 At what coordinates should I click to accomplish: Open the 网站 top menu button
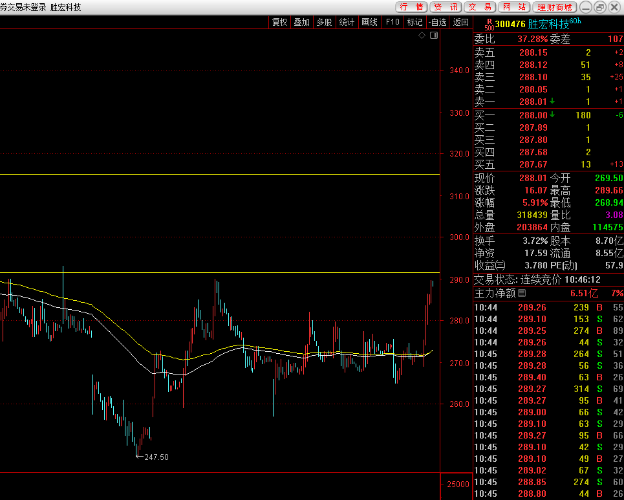point(514,7)
